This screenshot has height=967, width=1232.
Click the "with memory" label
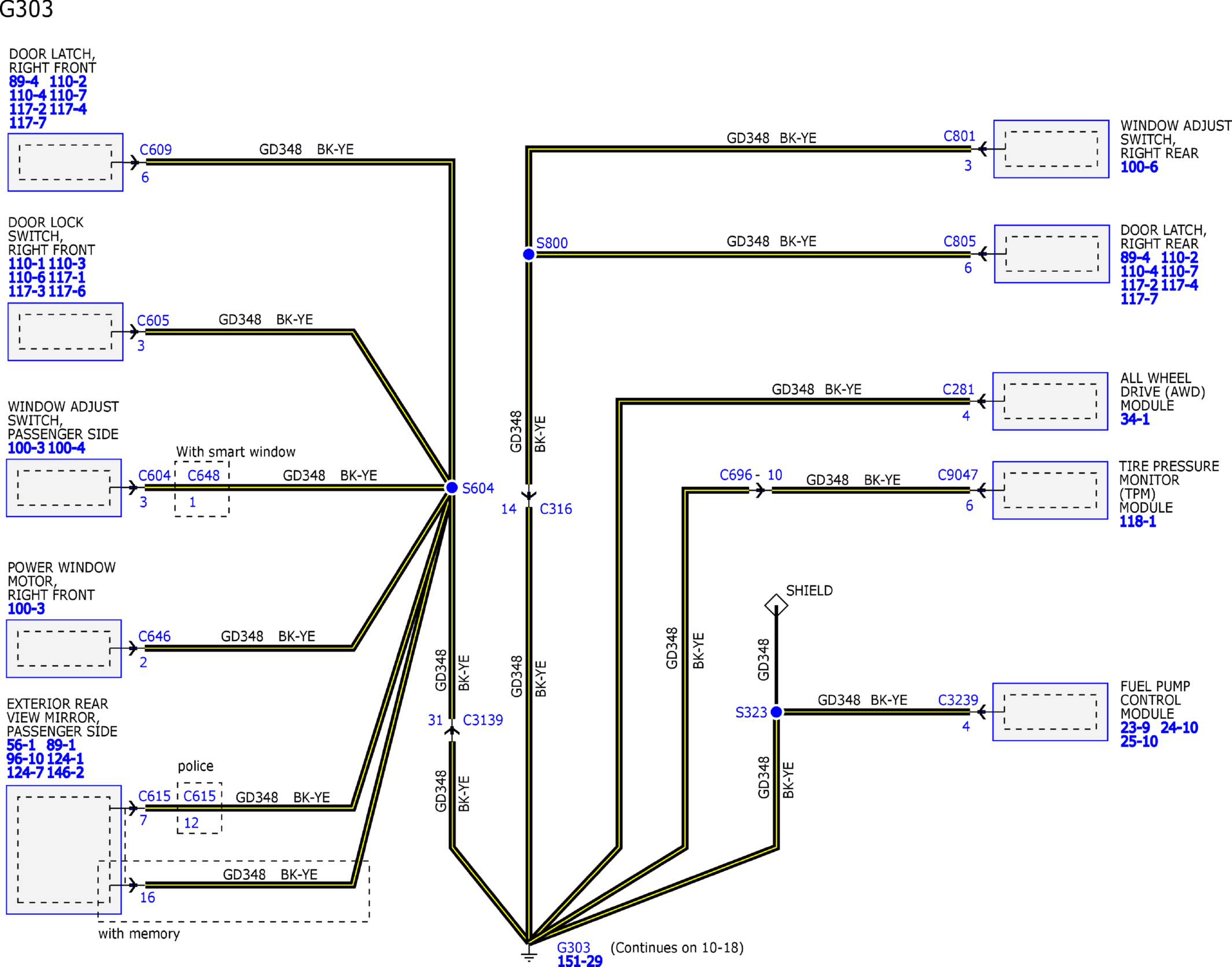pos(139,933)
